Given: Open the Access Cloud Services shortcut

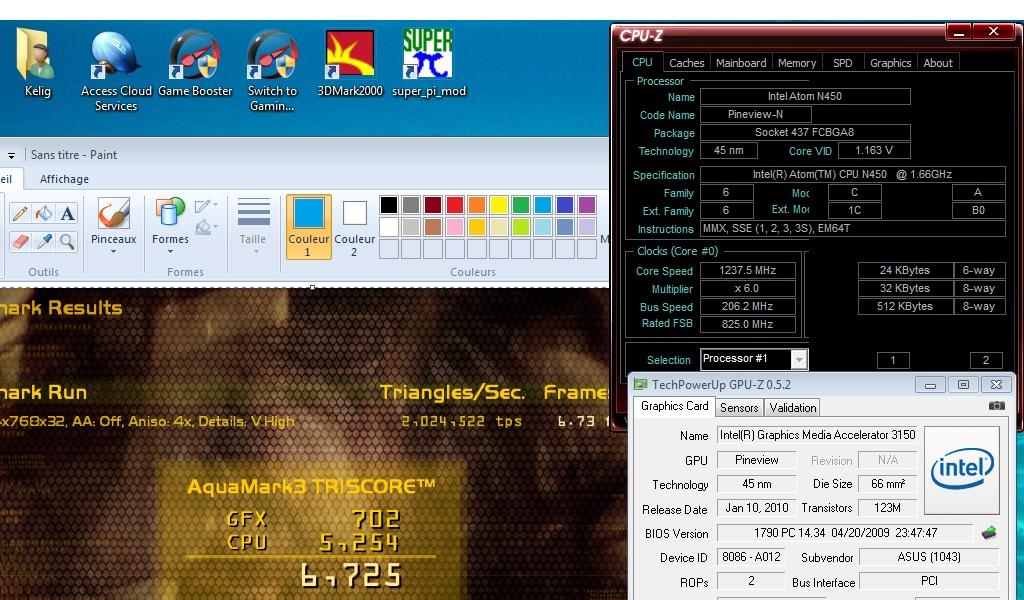Looking at the screenshot, I should coord(116,71).
